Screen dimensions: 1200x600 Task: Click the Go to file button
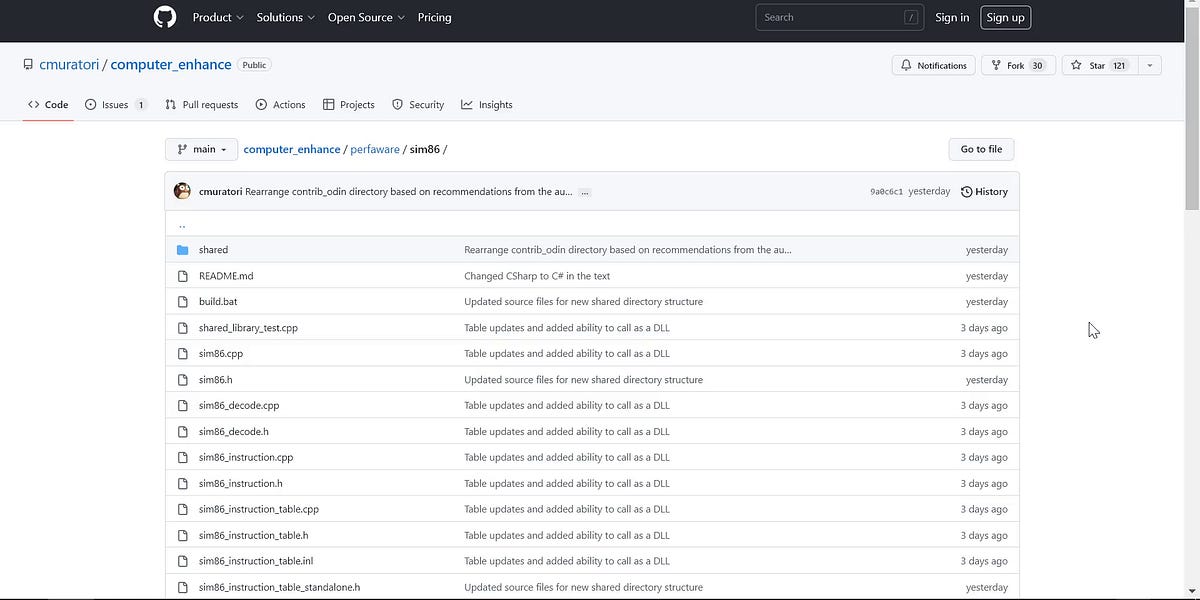pos(981,148)
